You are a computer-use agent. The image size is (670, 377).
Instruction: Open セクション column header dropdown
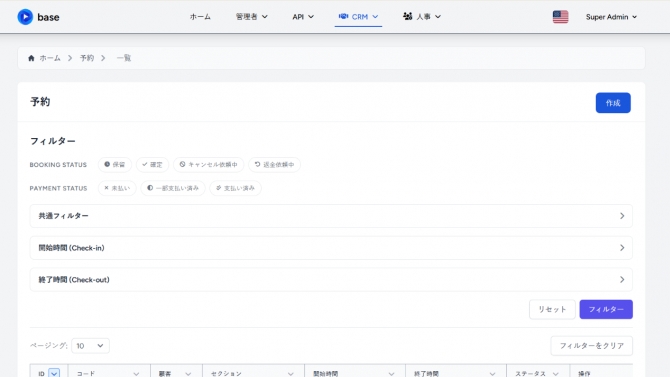click(x=291, y=374)
